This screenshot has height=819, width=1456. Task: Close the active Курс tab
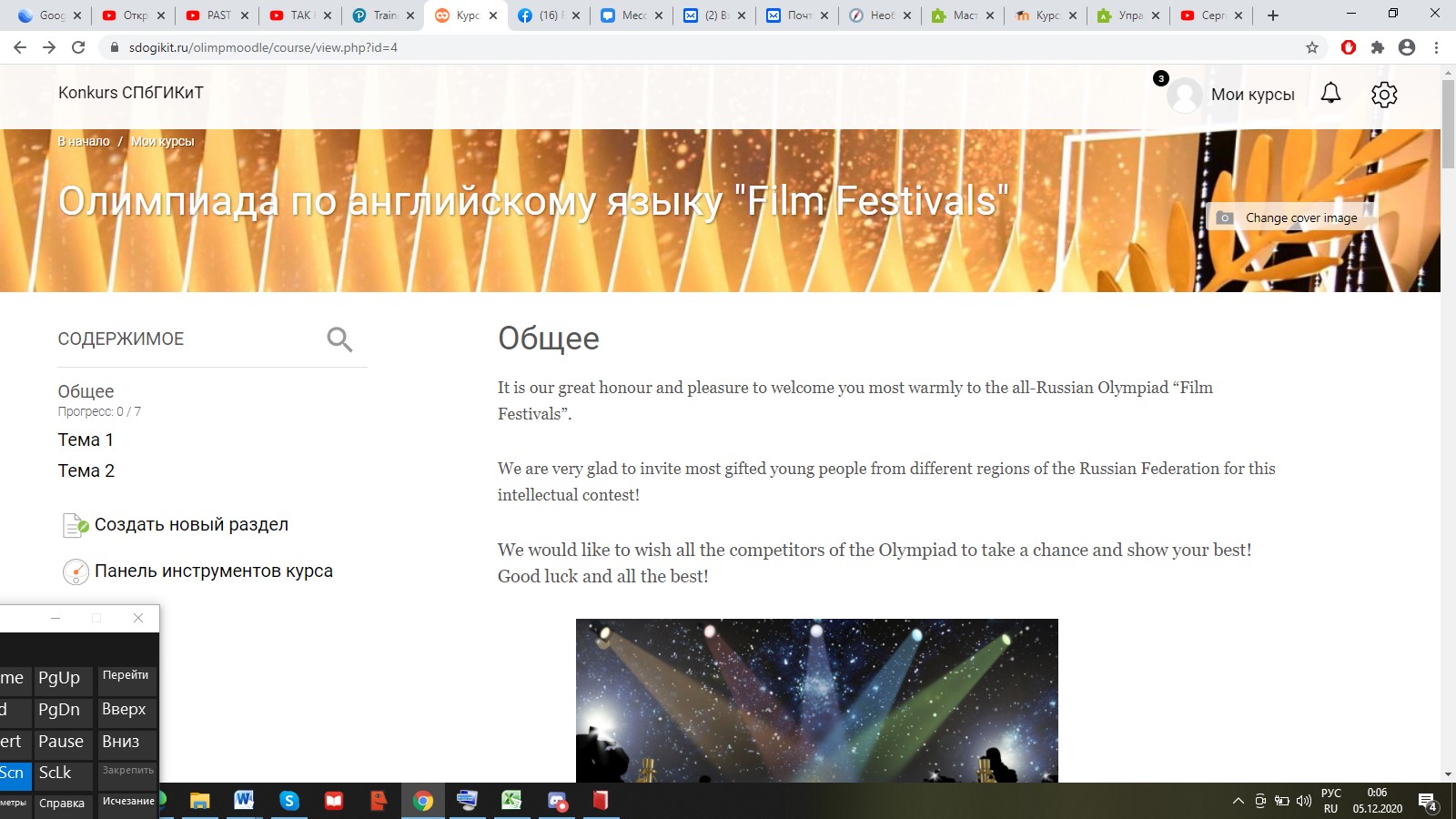click(x=493, y=15)
